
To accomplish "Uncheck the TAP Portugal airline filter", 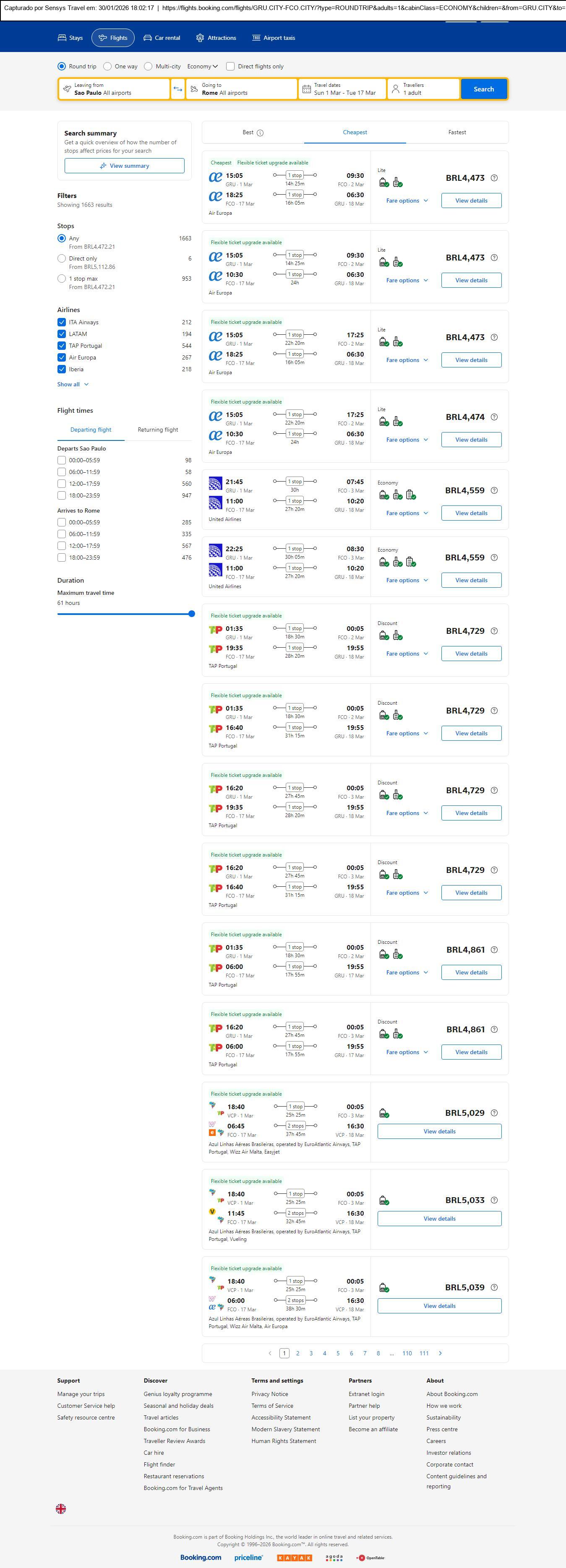I will click(62, 346).
